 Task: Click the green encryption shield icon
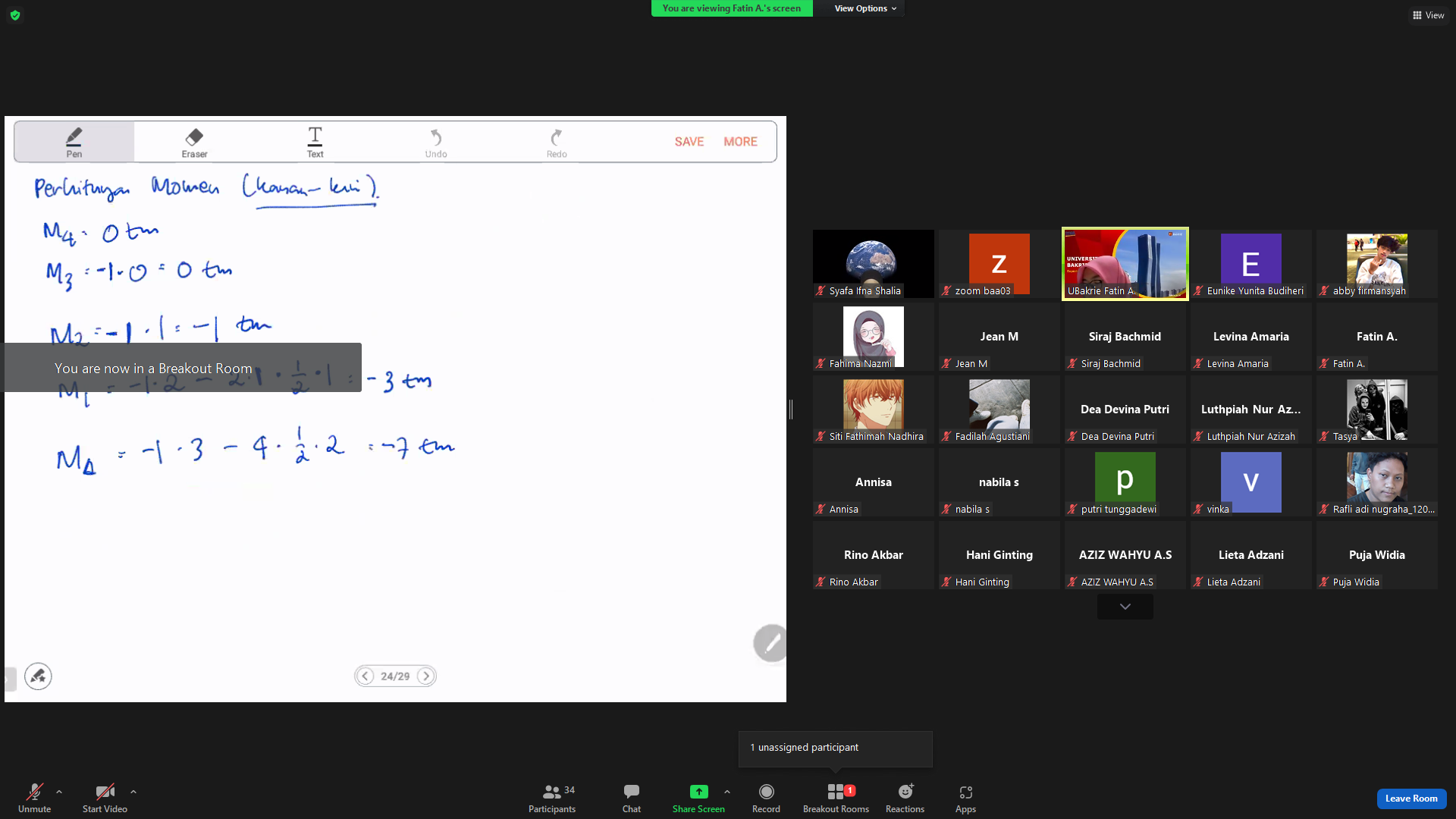(15, 15)
